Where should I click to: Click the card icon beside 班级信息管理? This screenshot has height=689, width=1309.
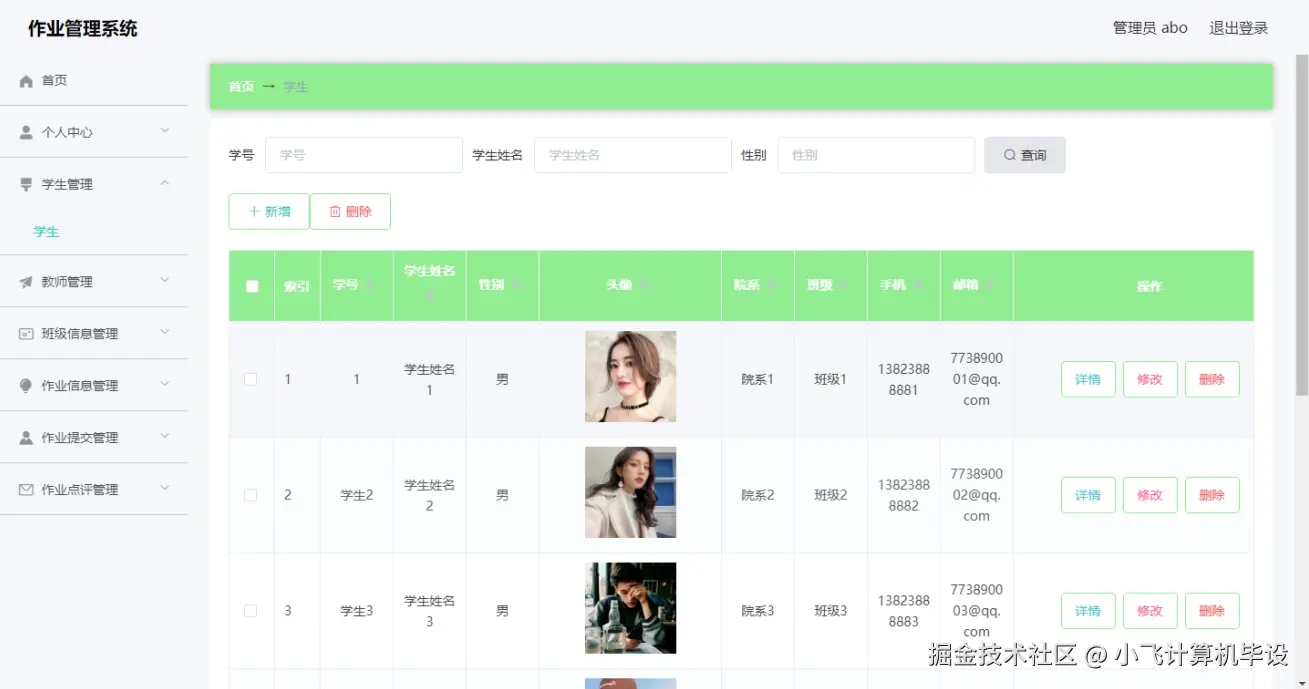26,334
